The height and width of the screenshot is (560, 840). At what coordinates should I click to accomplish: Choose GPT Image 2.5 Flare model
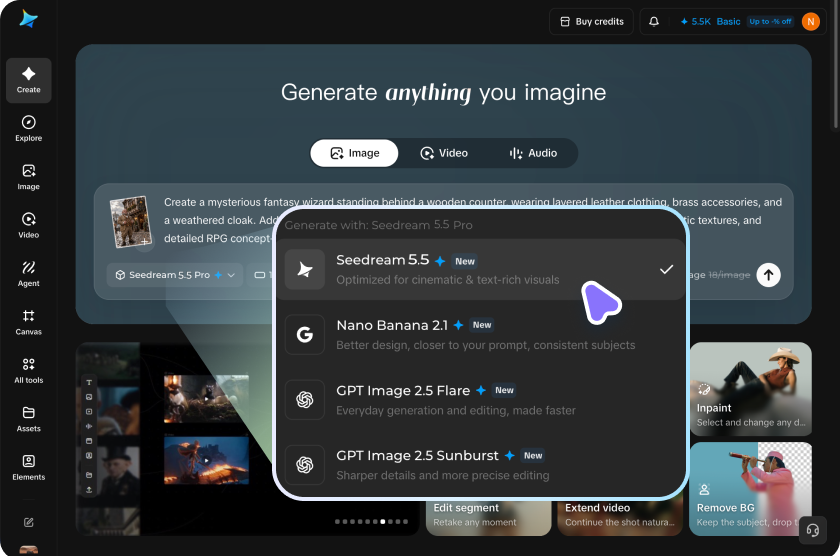coord(481,400)
